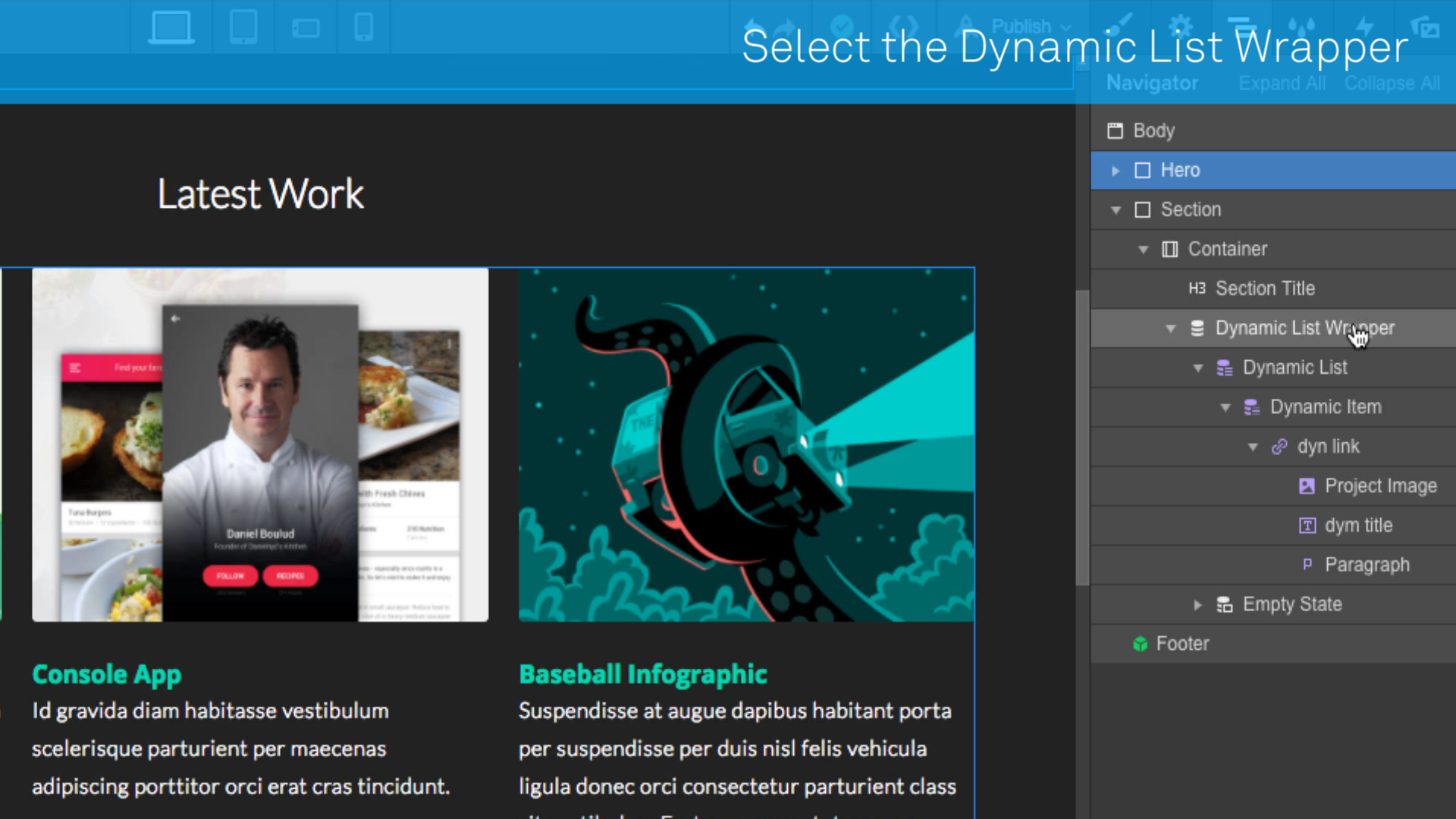Select the Dynamic List Wrapper row
The width and height of the screenshot is (1456, 819).
coord(1273,328)
